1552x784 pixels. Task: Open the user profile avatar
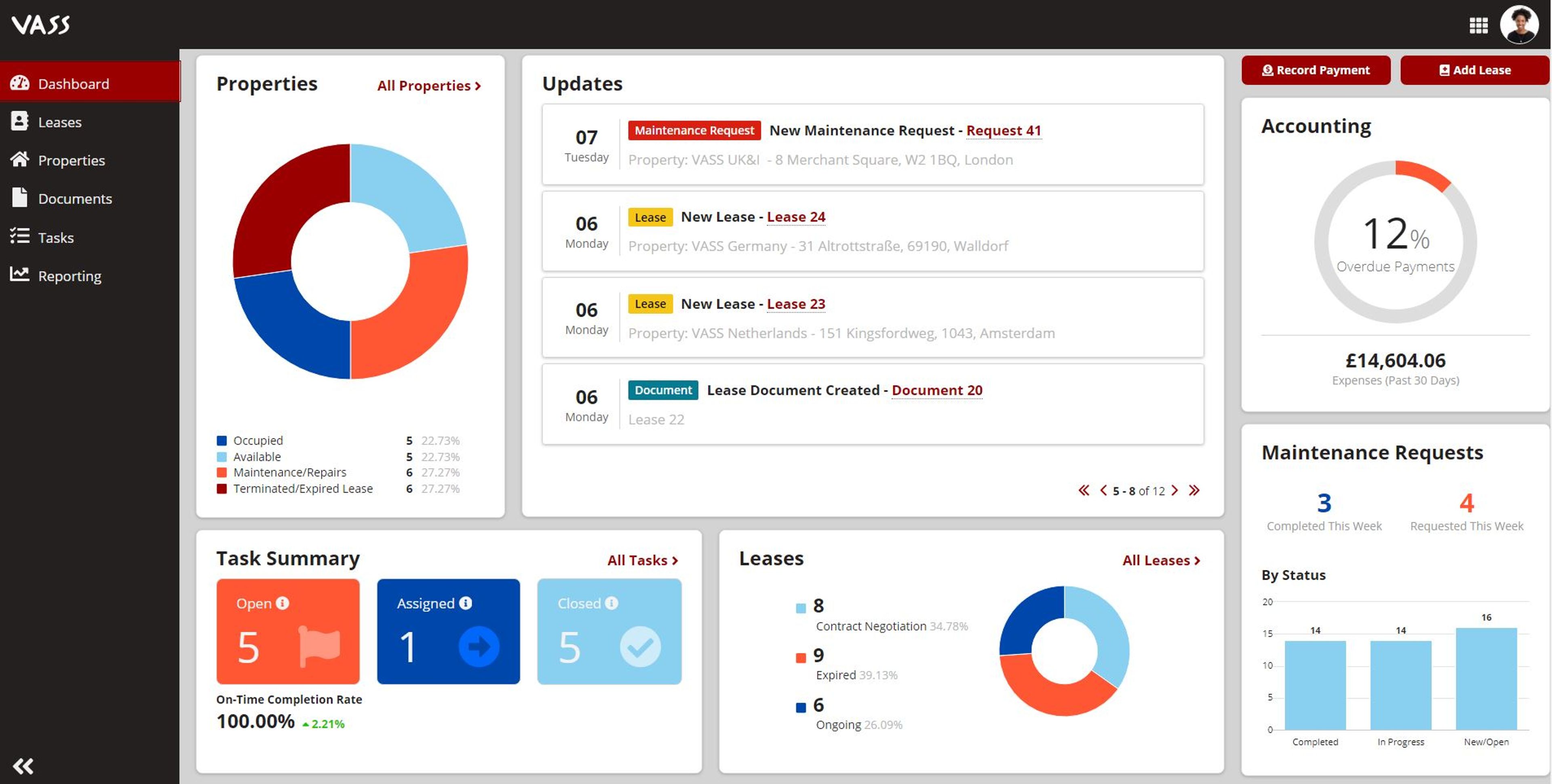1519,25
